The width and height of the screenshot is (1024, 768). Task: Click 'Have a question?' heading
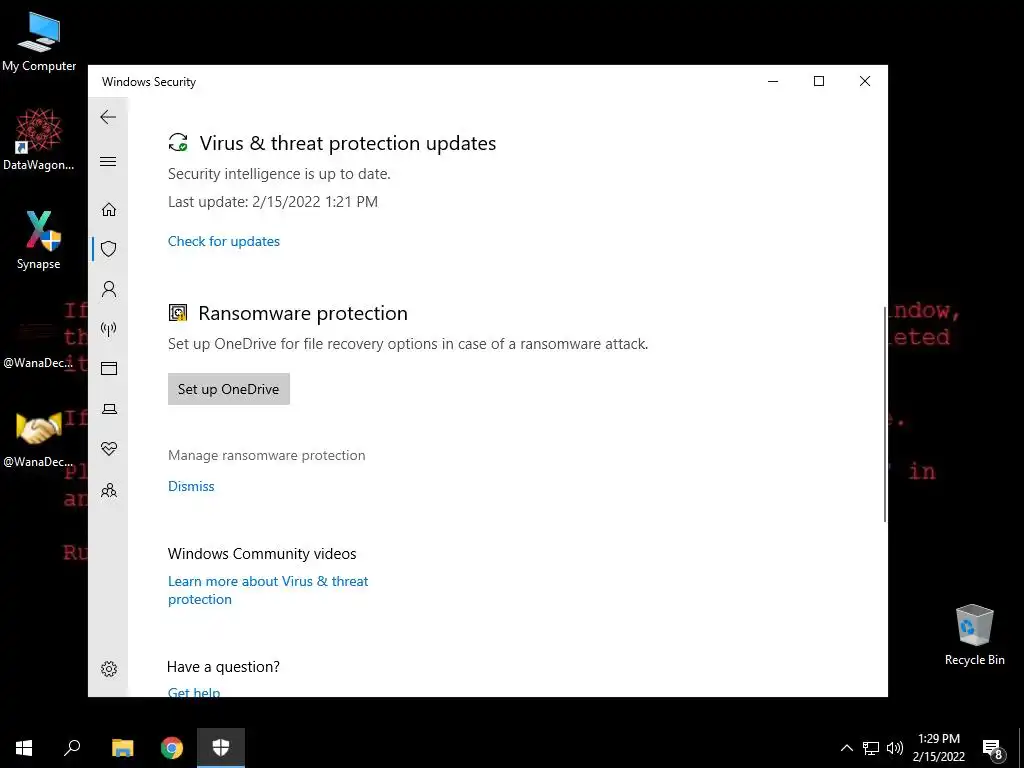[x=223, y=667]
